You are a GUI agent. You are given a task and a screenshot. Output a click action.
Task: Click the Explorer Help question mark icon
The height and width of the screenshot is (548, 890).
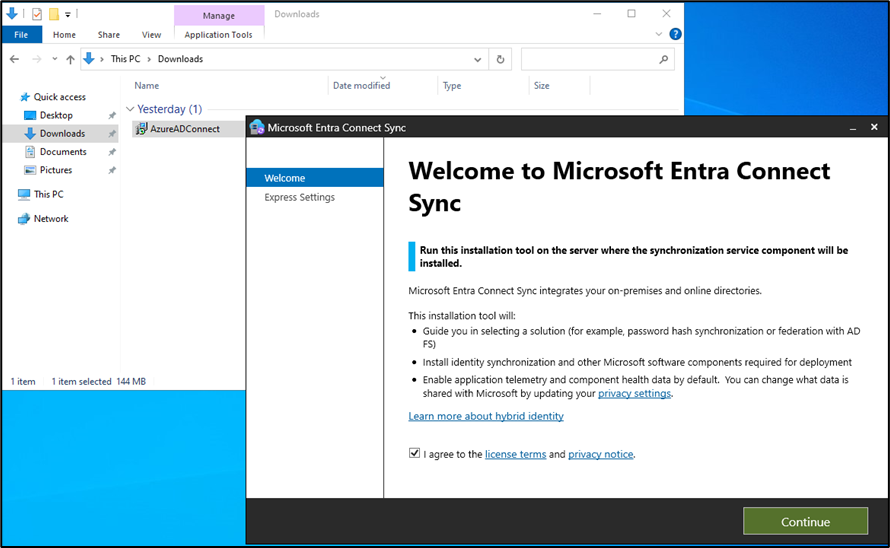(x=675, y=34)
